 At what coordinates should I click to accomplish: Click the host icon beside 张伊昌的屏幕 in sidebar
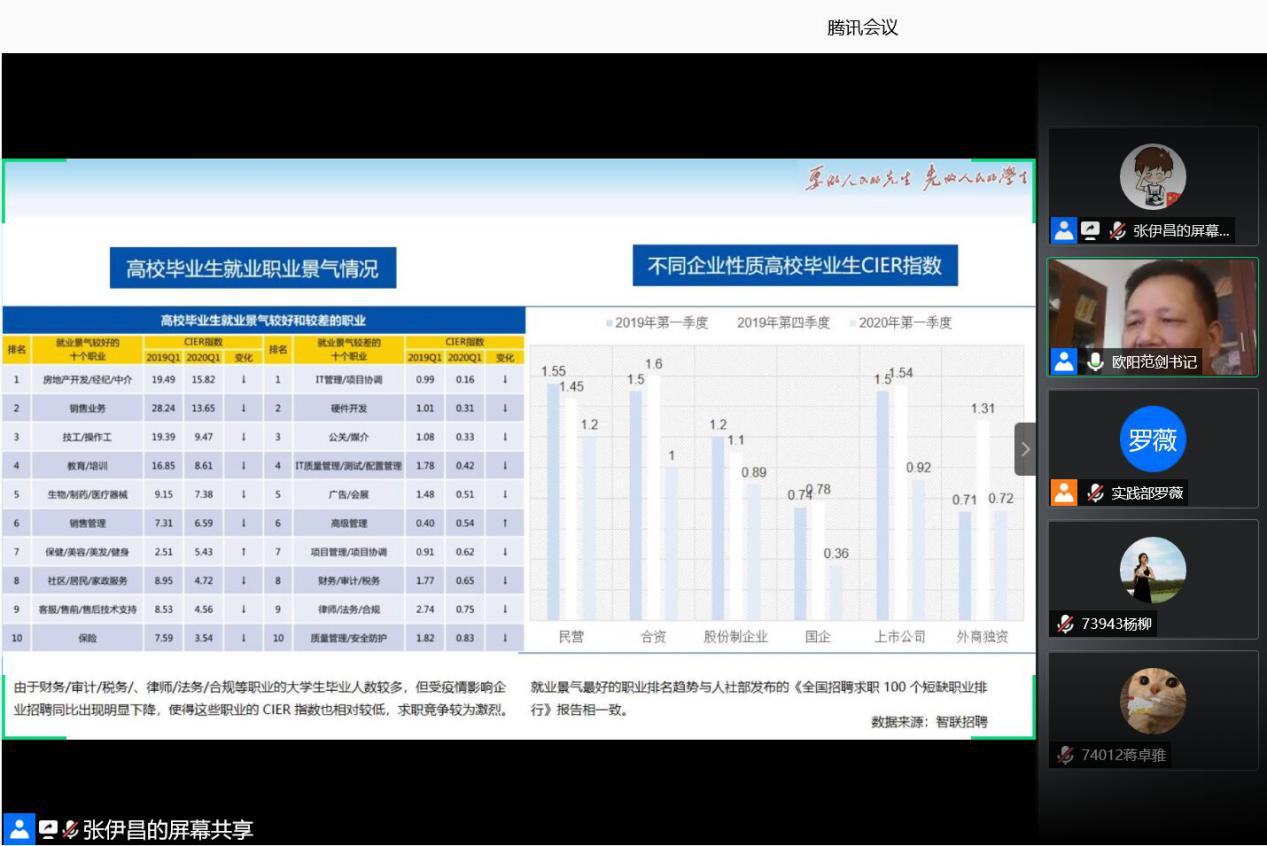pos(1064,231)
